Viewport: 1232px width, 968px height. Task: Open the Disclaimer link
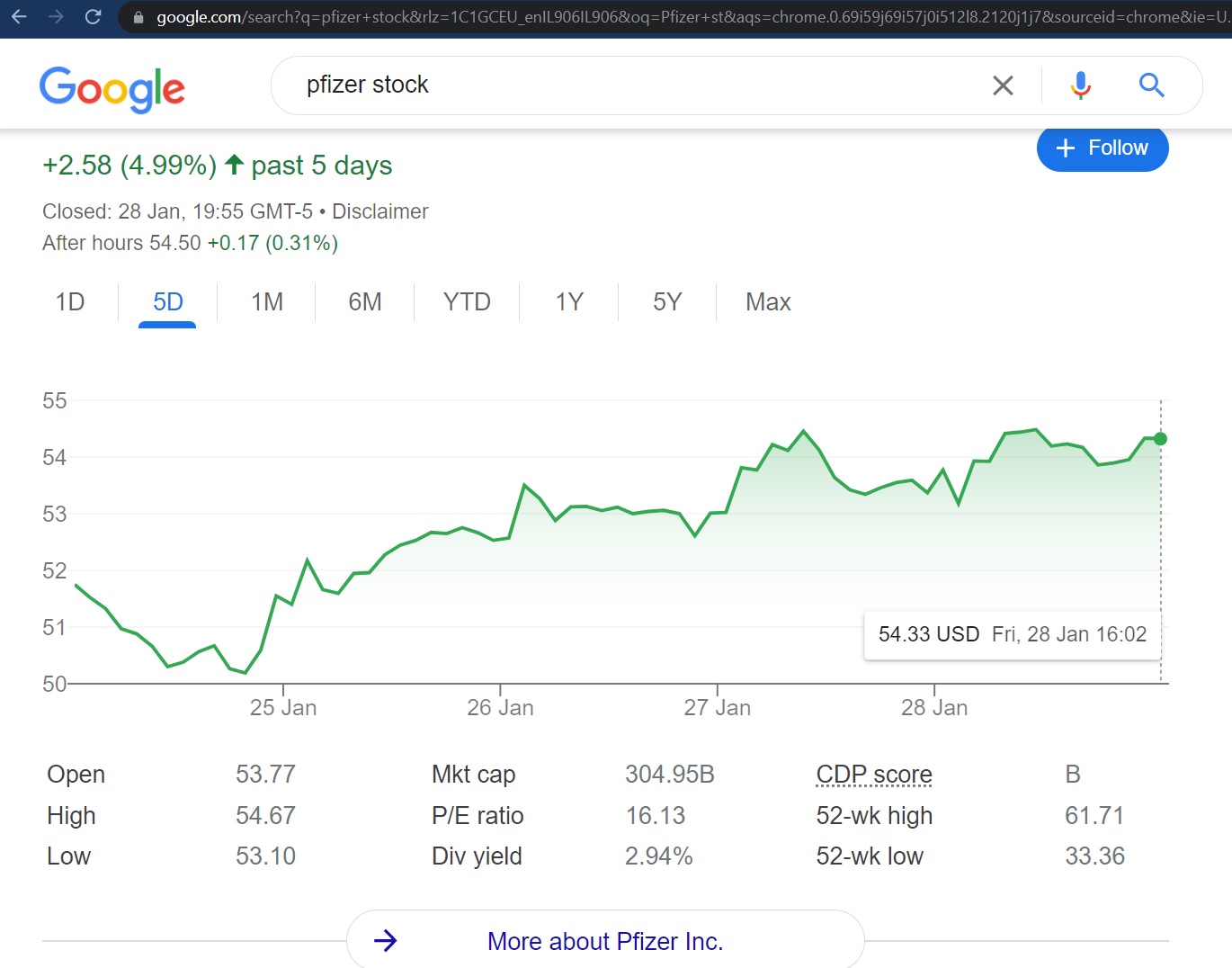click(380, 211)
